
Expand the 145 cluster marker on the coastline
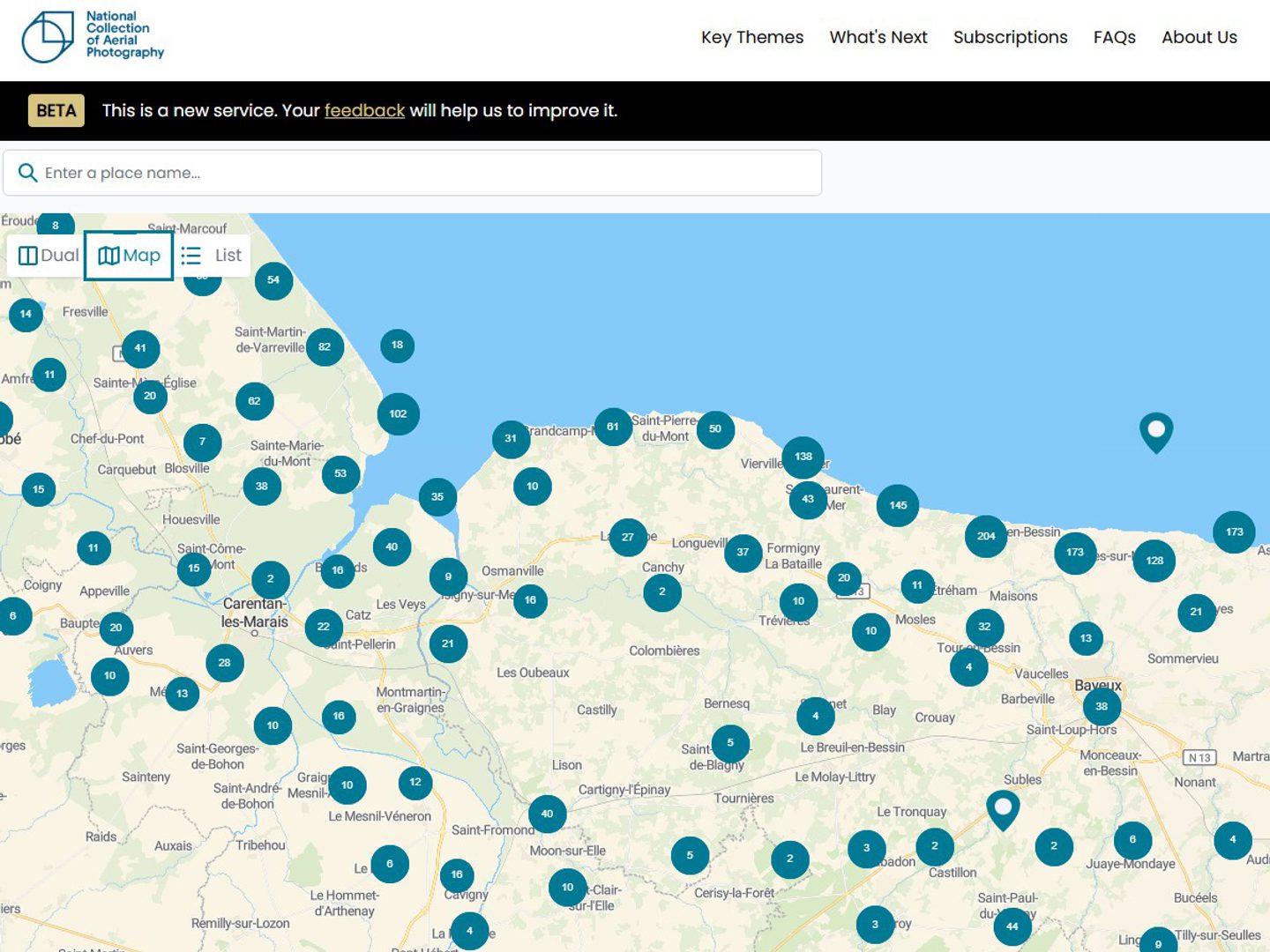(x=897, y=505)
